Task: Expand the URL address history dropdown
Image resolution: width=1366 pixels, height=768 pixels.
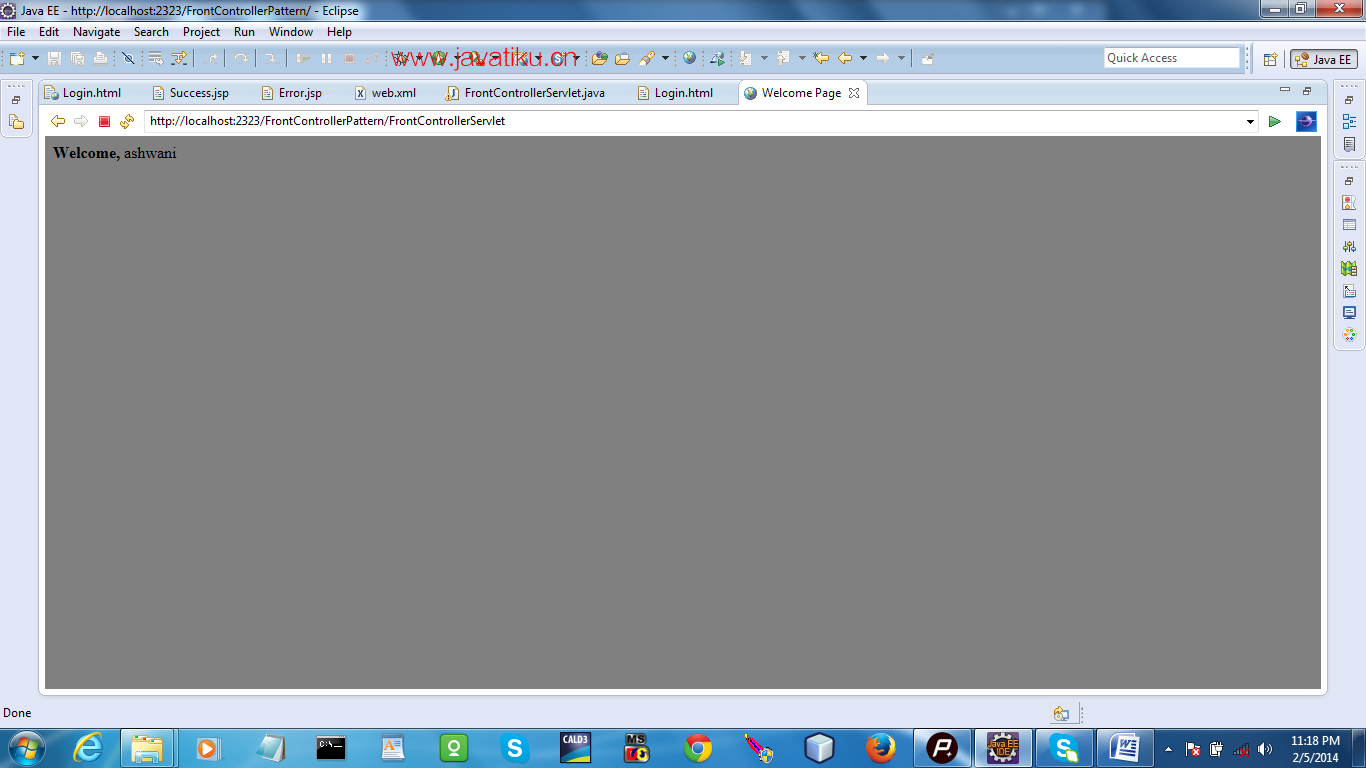Action: (x=1250, y=122)
